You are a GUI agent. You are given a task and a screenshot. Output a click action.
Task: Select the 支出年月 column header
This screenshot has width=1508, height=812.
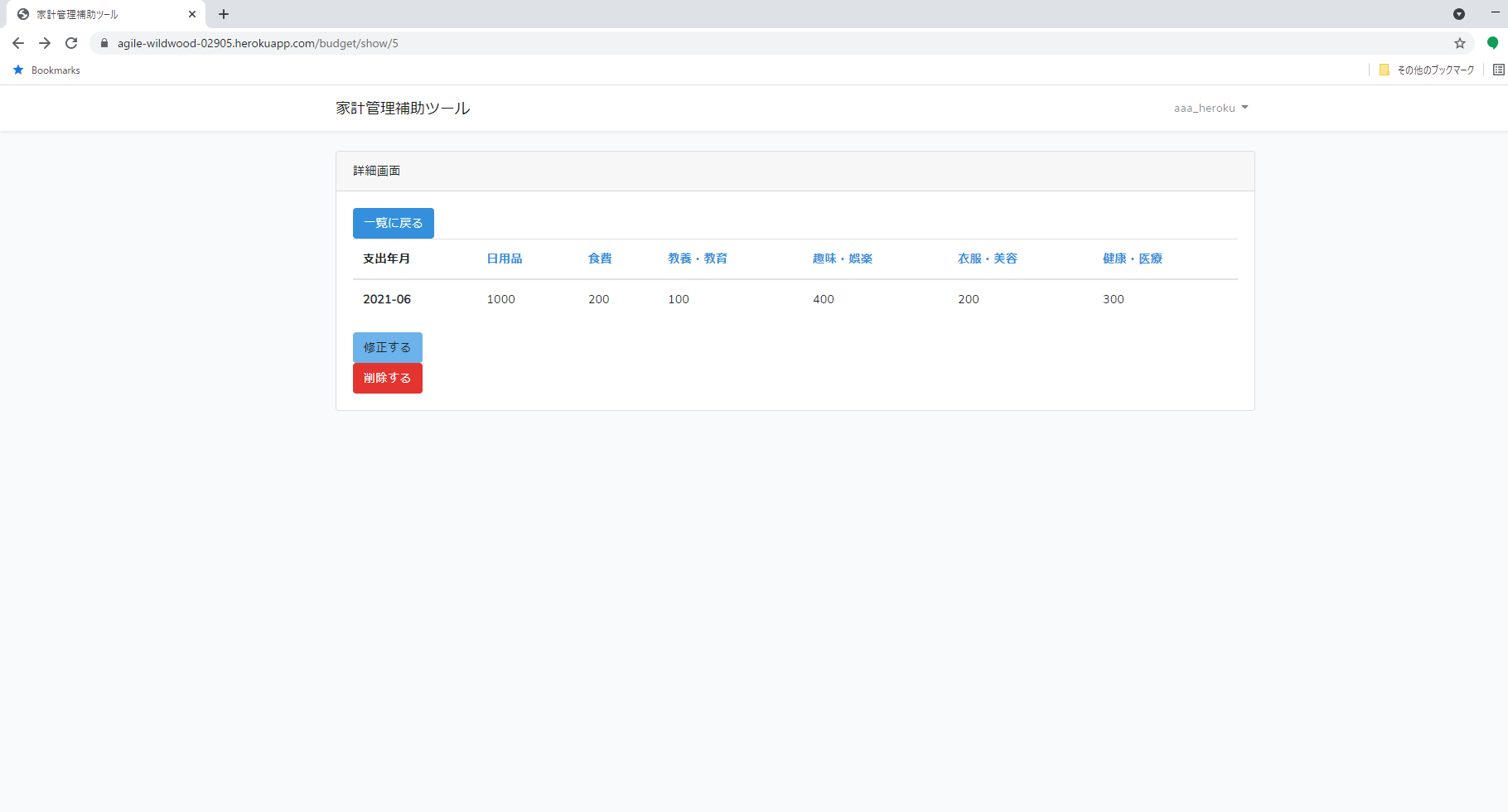coord(387,259)
